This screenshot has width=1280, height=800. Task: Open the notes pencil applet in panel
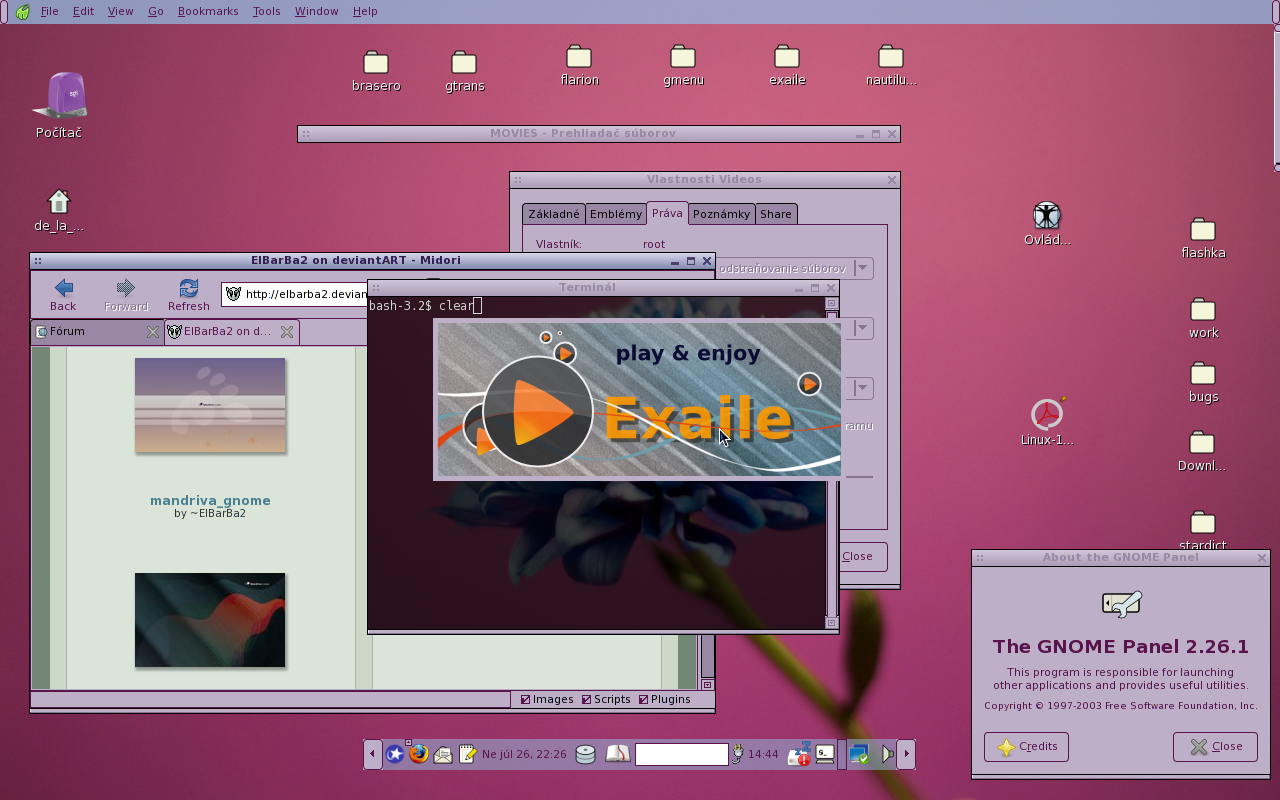(467, 754)
